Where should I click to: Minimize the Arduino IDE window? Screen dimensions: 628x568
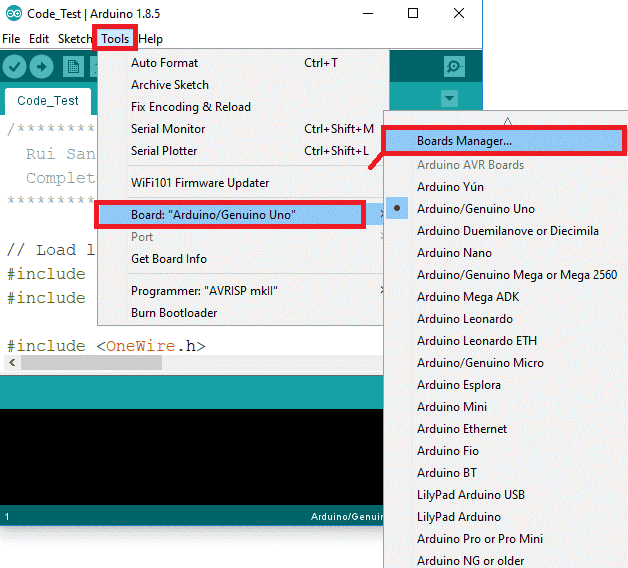(x=367, y=13)
